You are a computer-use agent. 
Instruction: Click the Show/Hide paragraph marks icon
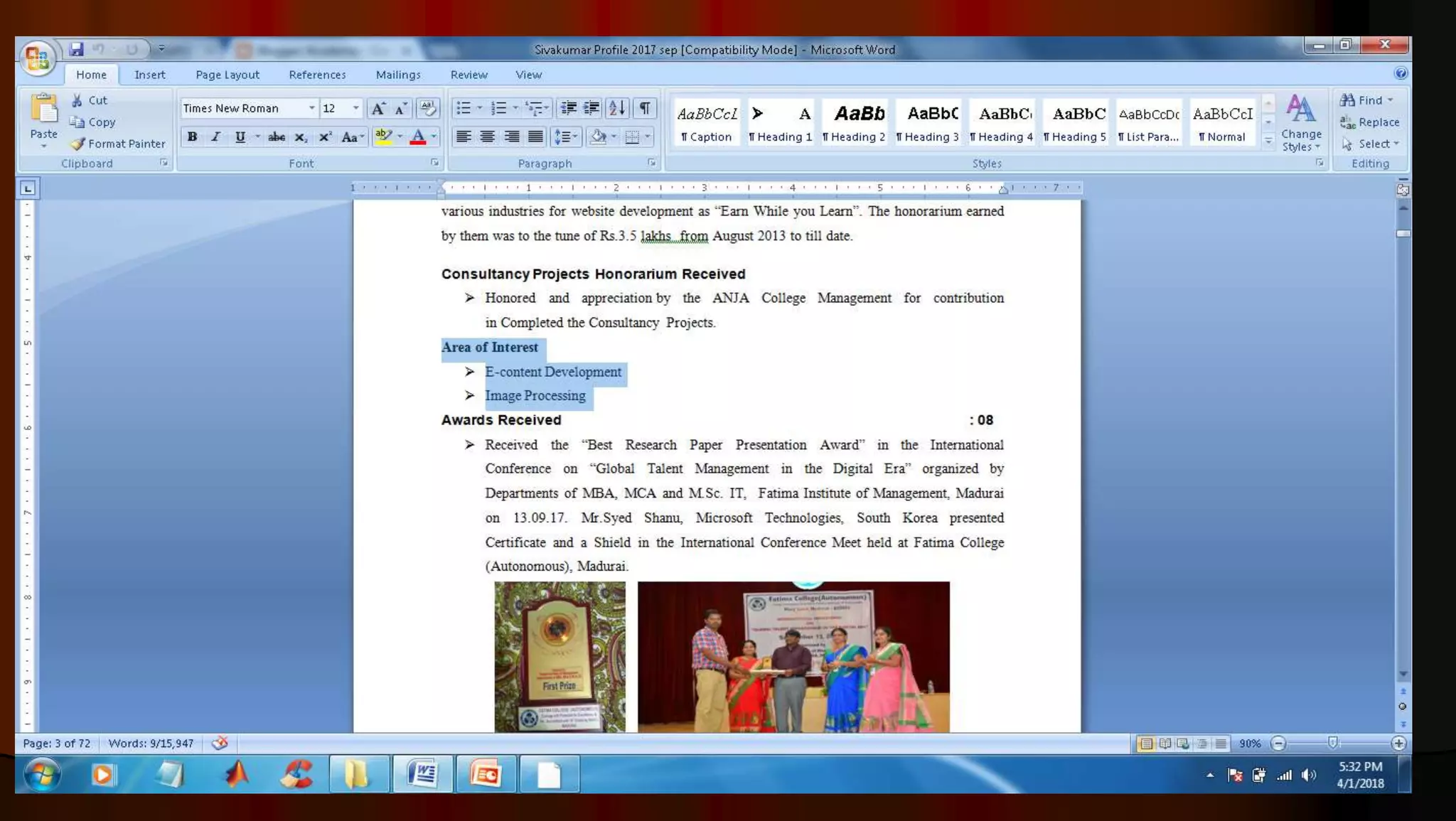pos(644,108)
